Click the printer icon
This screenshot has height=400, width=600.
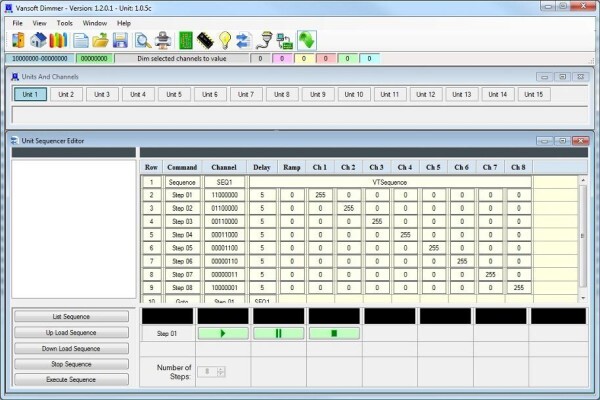tap(163, 40)
